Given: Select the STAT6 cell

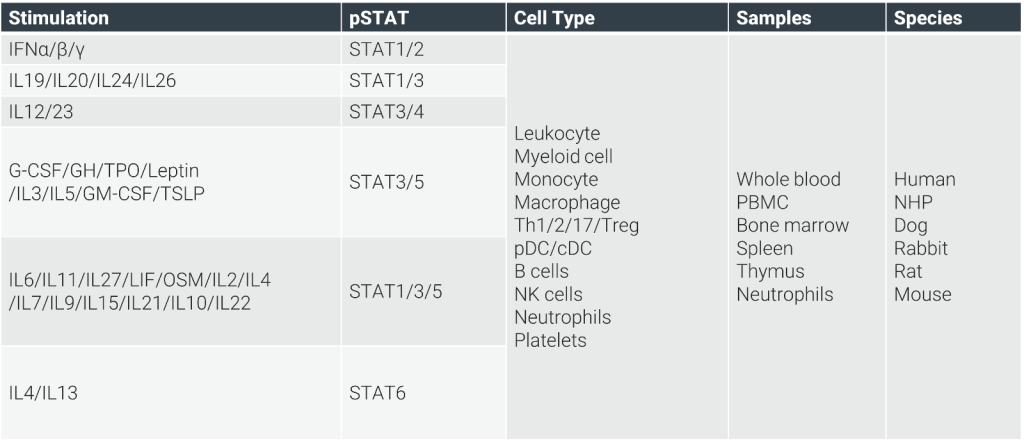Looking at the screenshot, I should [378, 393].
